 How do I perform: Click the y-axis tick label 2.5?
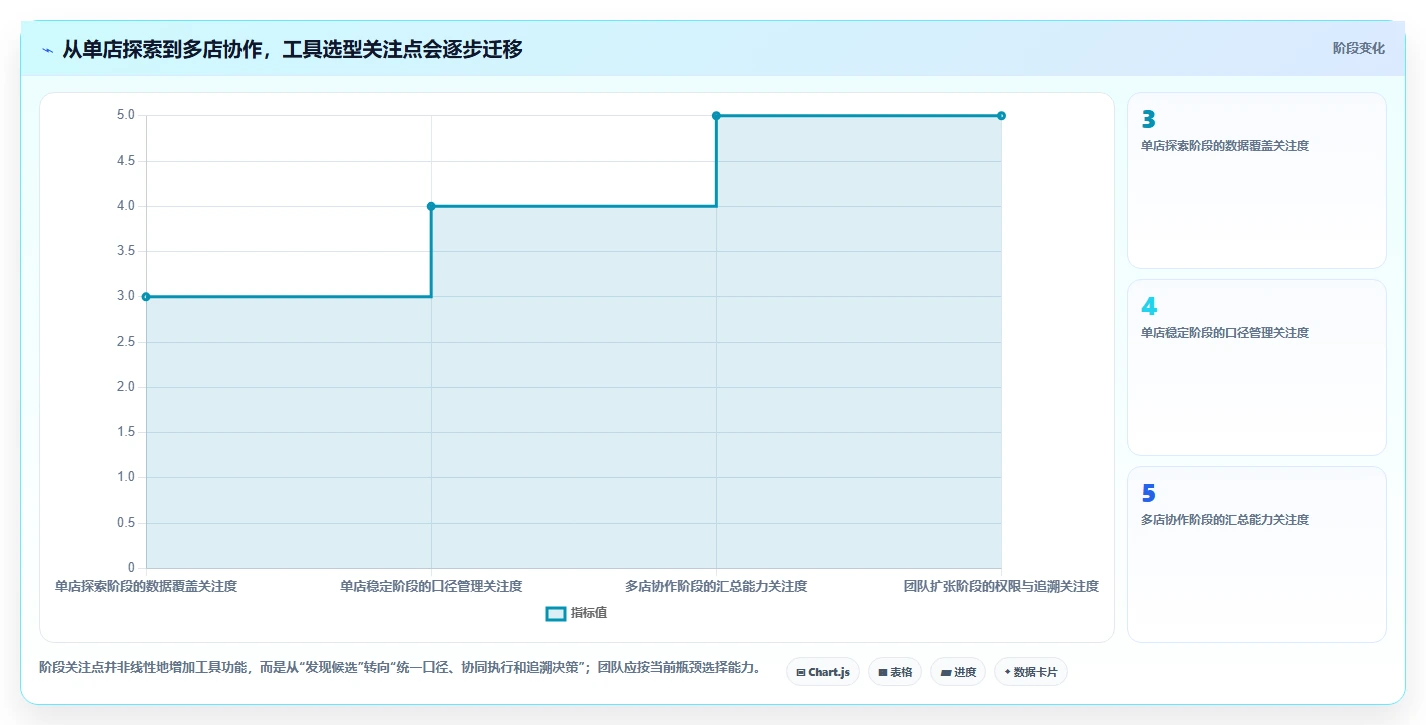126,342
